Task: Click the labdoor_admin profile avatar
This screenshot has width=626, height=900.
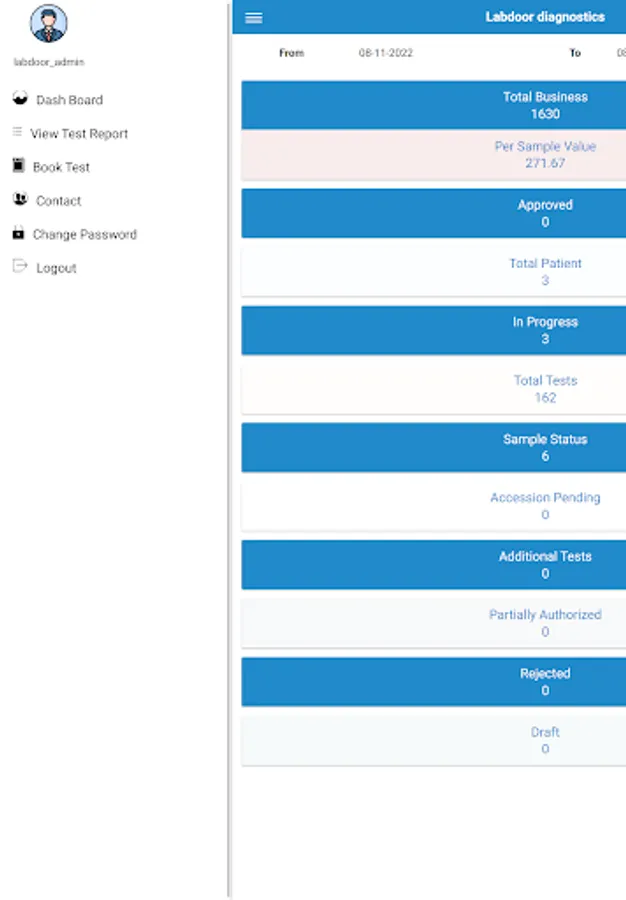Action: (x=49, y=24)
